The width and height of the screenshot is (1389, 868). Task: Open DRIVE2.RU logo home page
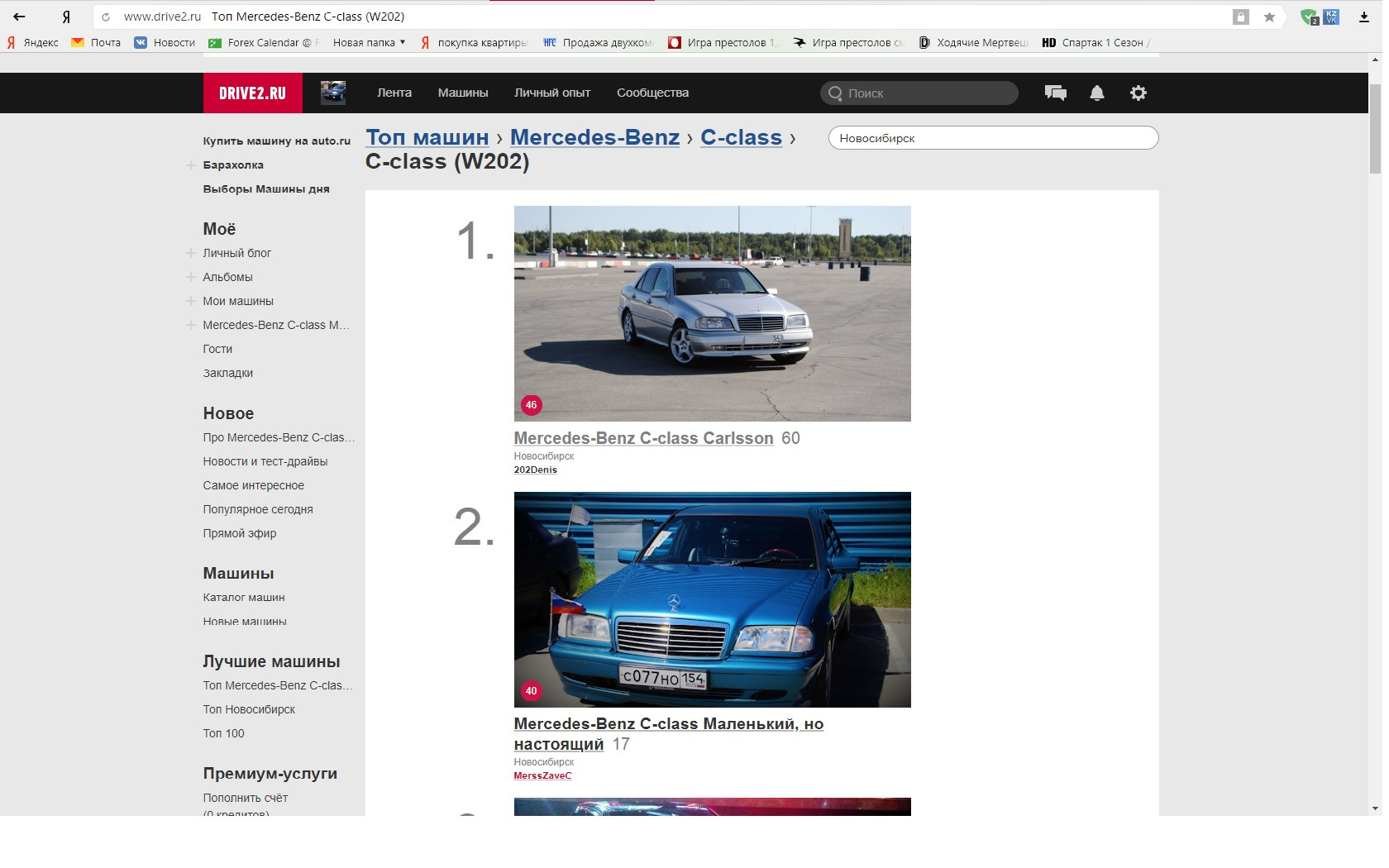(x=252, y=93)
